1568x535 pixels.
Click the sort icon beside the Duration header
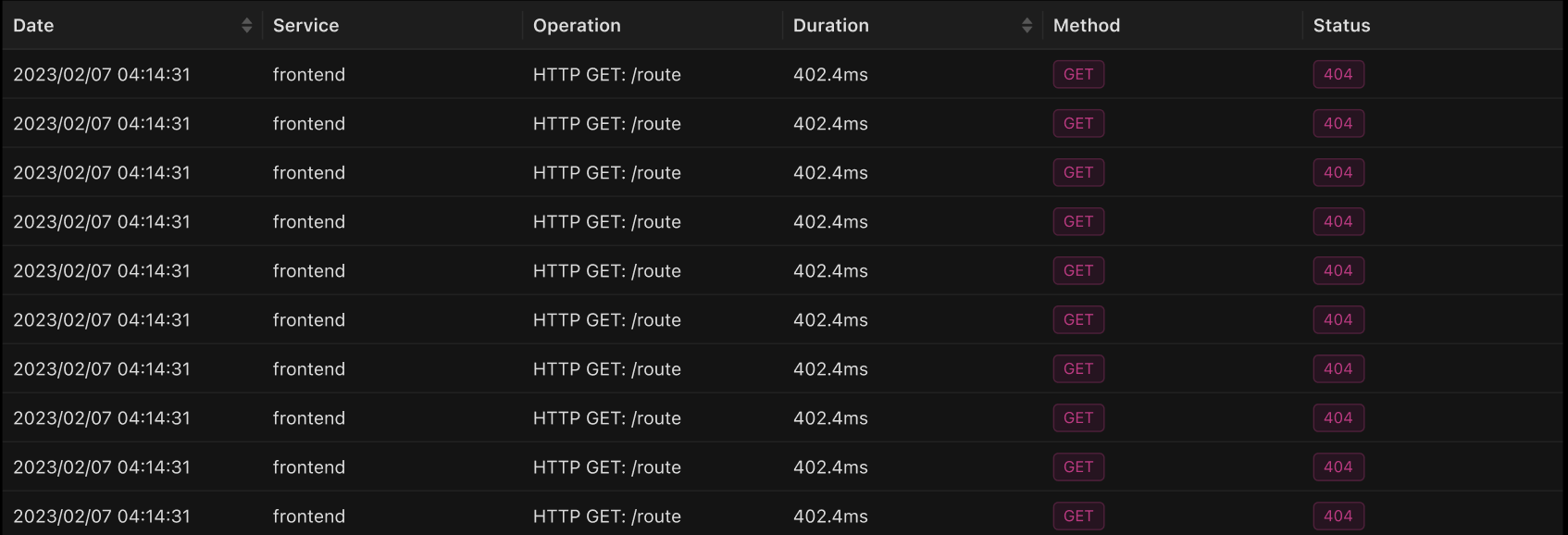tap(1027, 25)
